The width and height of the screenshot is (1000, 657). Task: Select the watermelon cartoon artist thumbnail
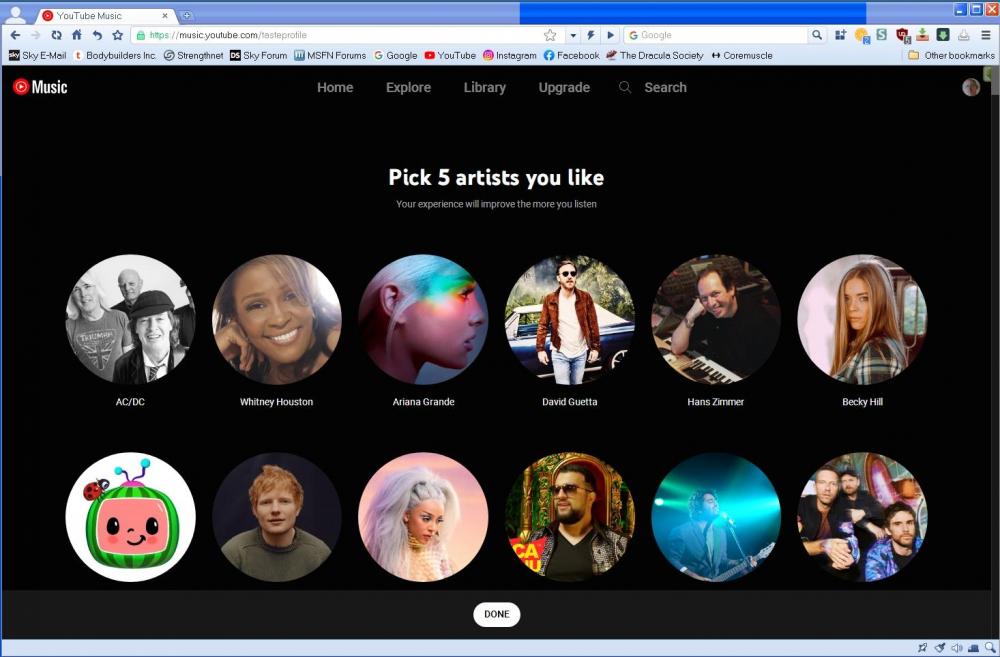130,517
